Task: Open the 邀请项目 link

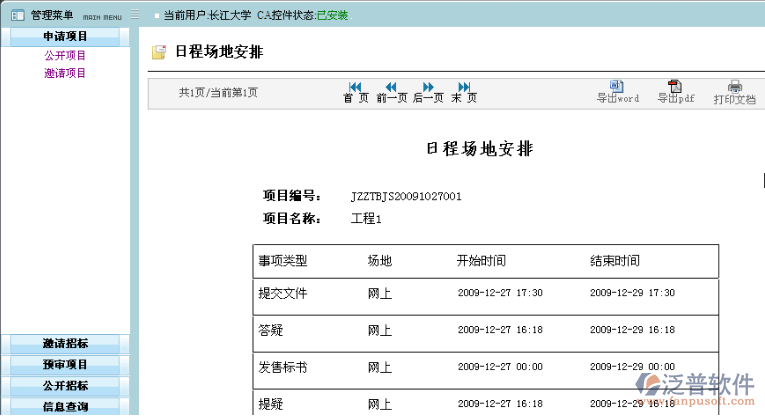Action: tap(65, 73)
